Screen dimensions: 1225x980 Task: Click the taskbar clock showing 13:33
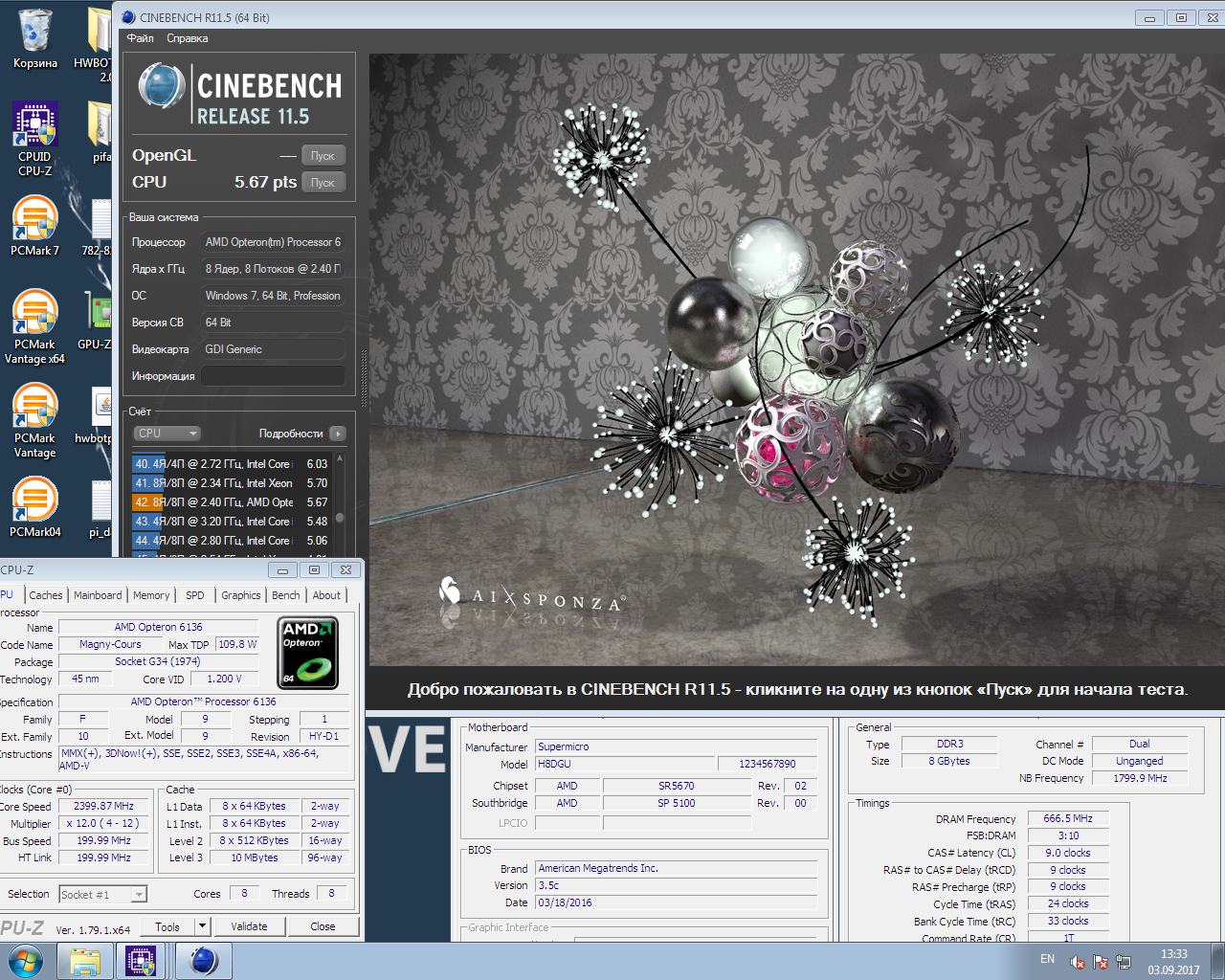[1174, 962]
